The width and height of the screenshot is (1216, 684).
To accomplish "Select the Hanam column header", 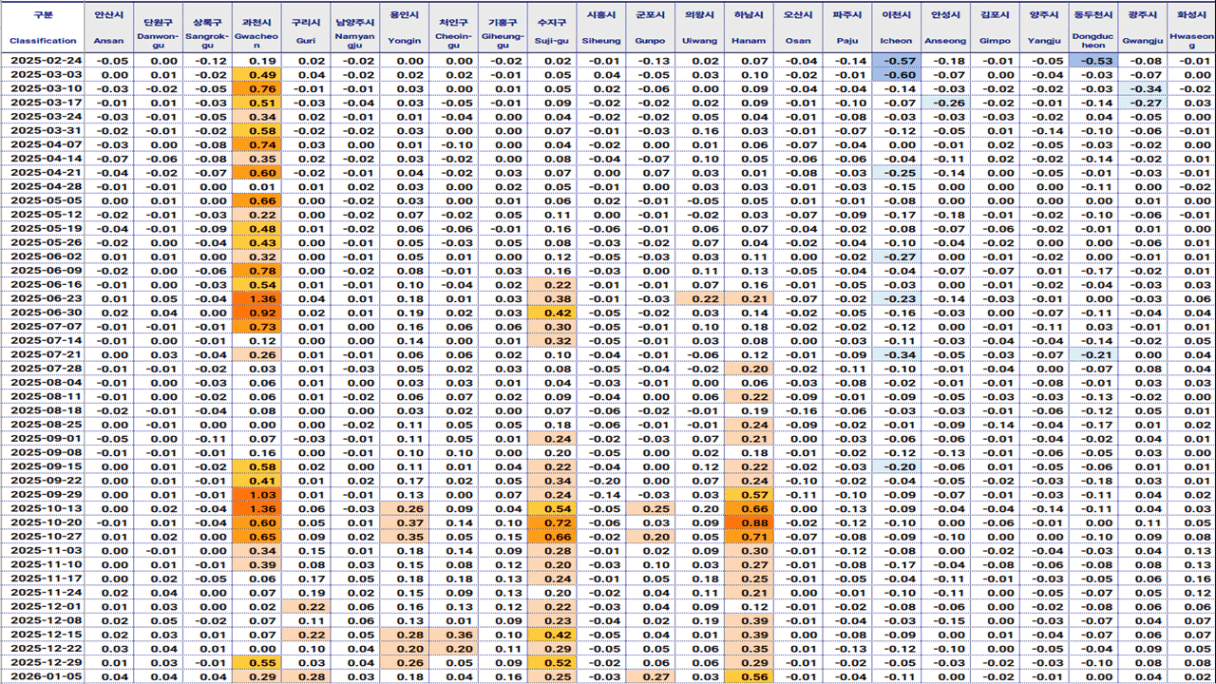I will (x=749, y=28).
